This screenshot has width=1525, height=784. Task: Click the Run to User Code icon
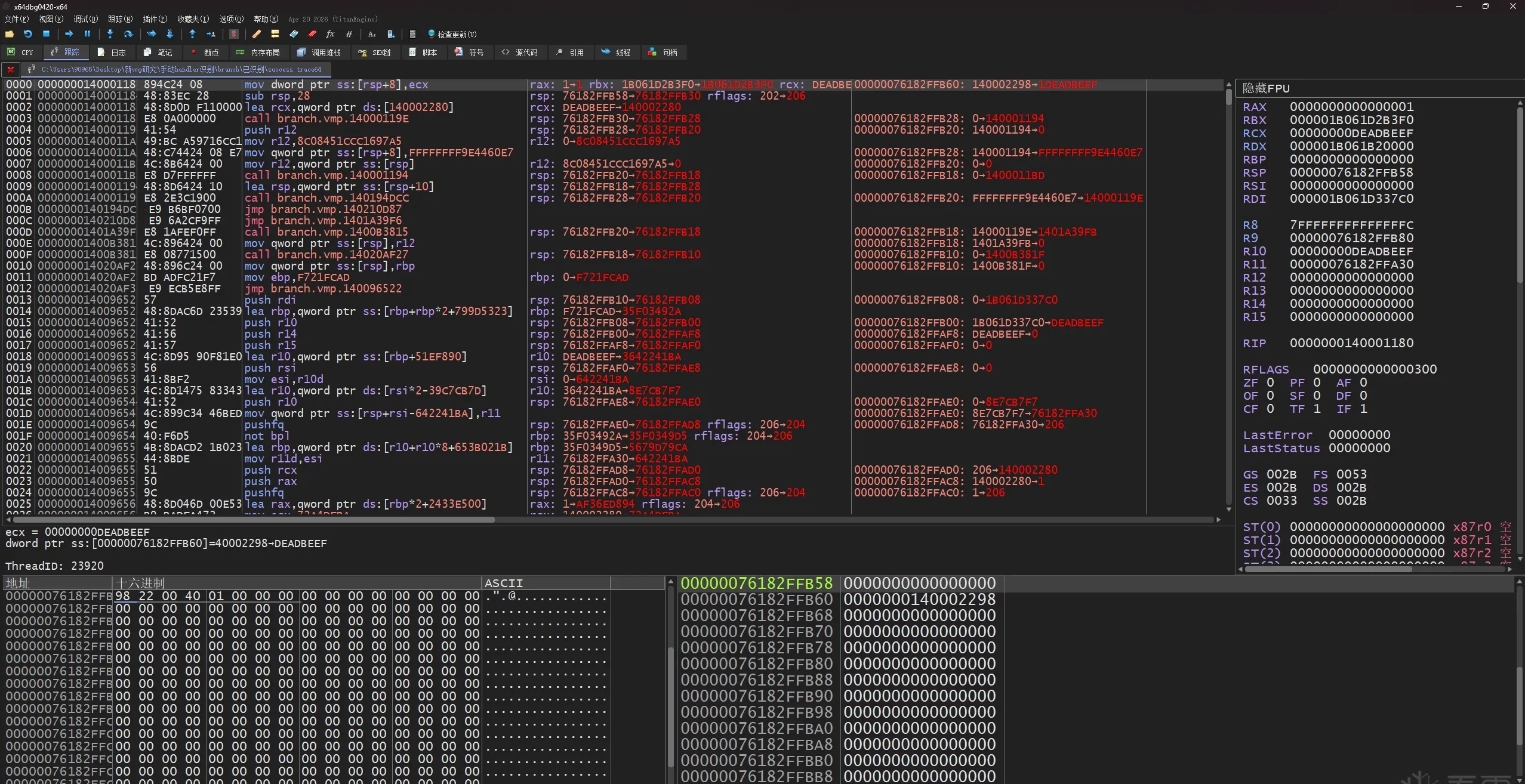click(211, 34)
